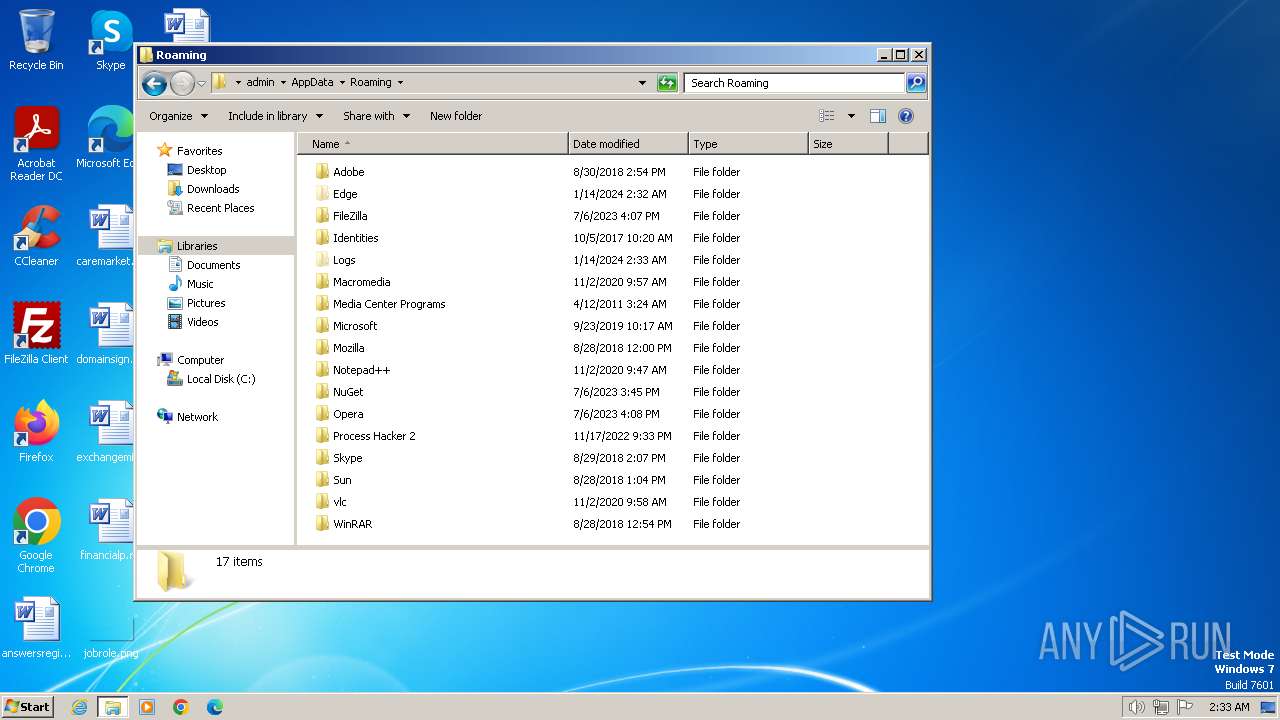Image resolution: width=1280 pixels, height=720 pixels.
Task: Click the Change your view icon
Action: pos(826,116)
